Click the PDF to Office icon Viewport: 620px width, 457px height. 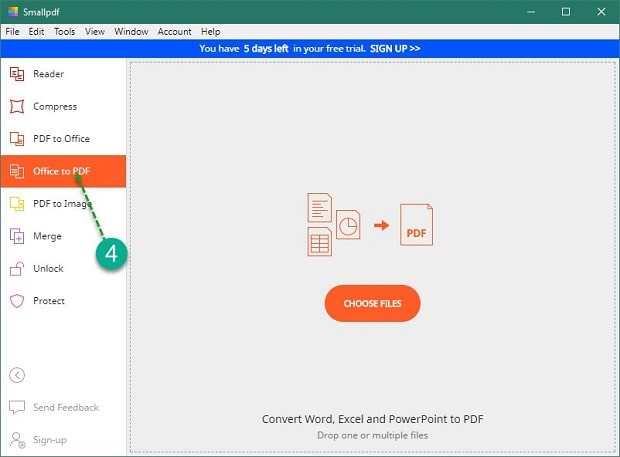pyautogui.click(x=17, y=139)
